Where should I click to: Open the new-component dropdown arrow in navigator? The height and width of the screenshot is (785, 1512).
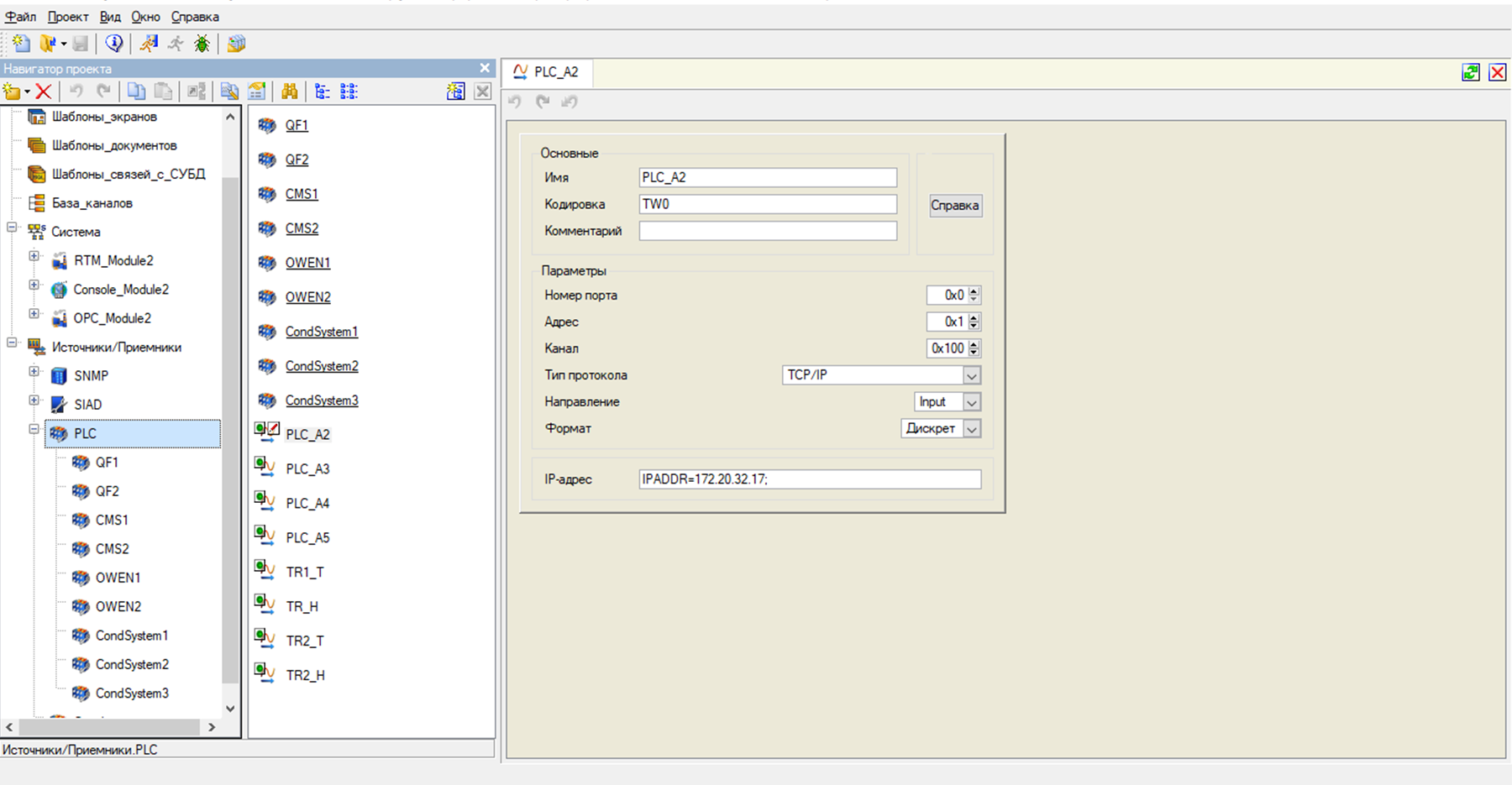(x=27, y=92)
